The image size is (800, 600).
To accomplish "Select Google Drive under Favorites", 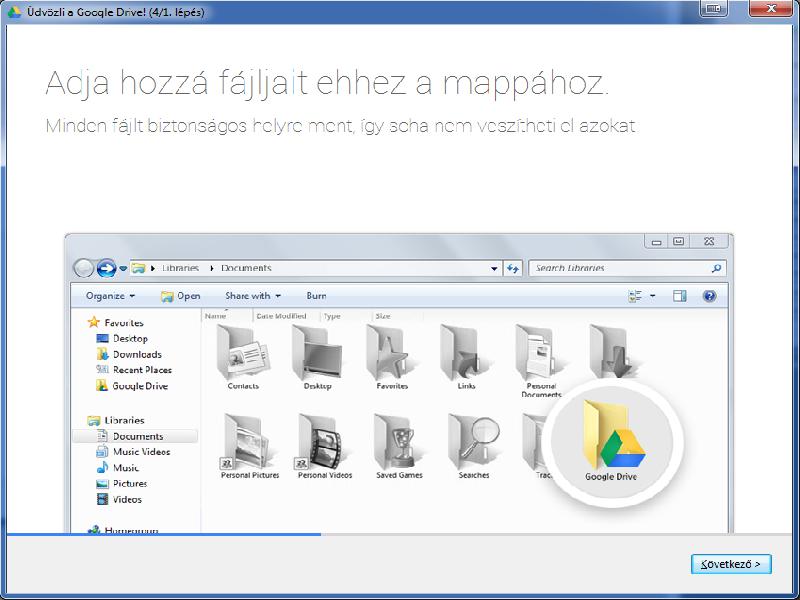I will (x=132, y=386).
